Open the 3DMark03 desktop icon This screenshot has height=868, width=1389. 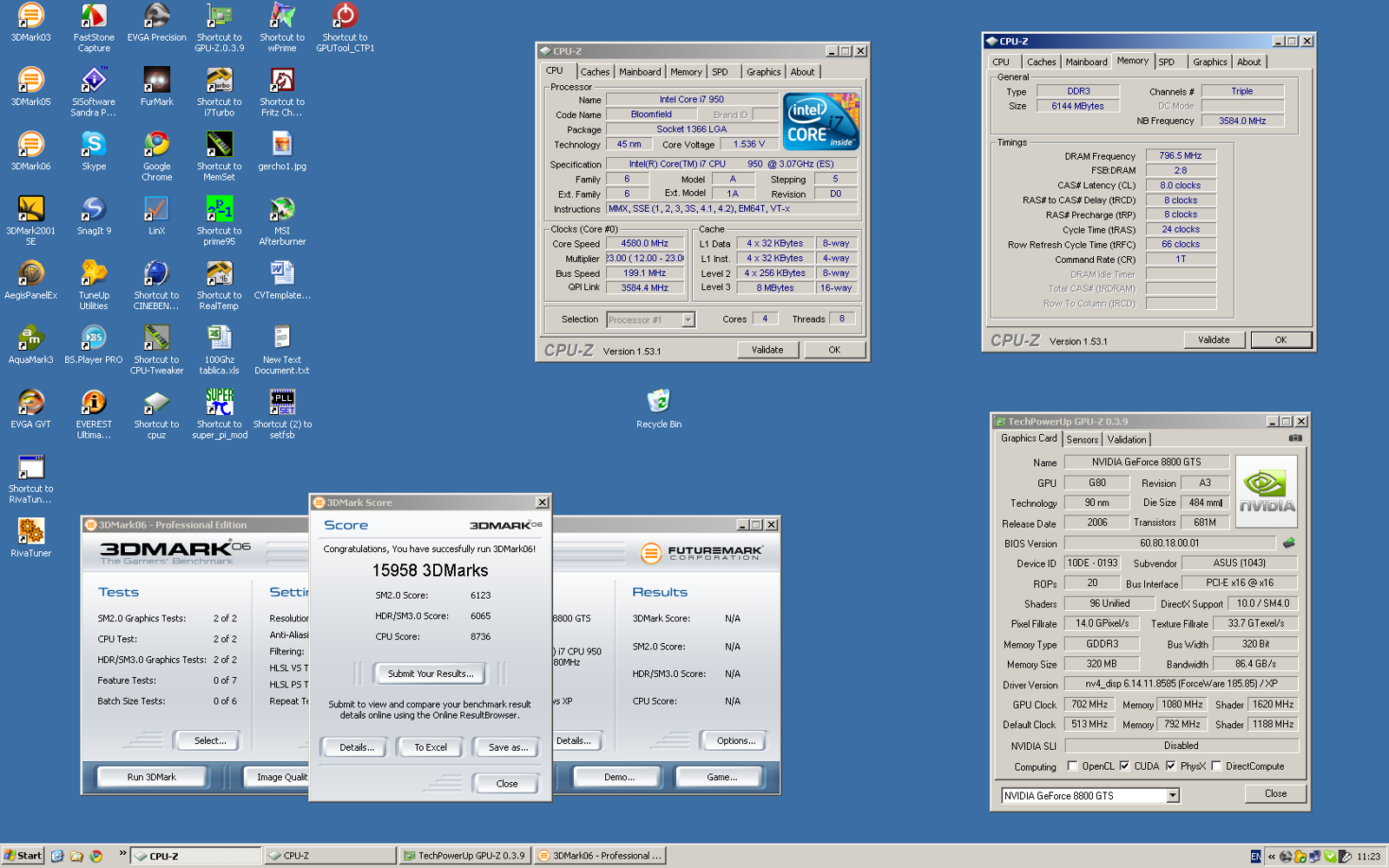(30, 23)
